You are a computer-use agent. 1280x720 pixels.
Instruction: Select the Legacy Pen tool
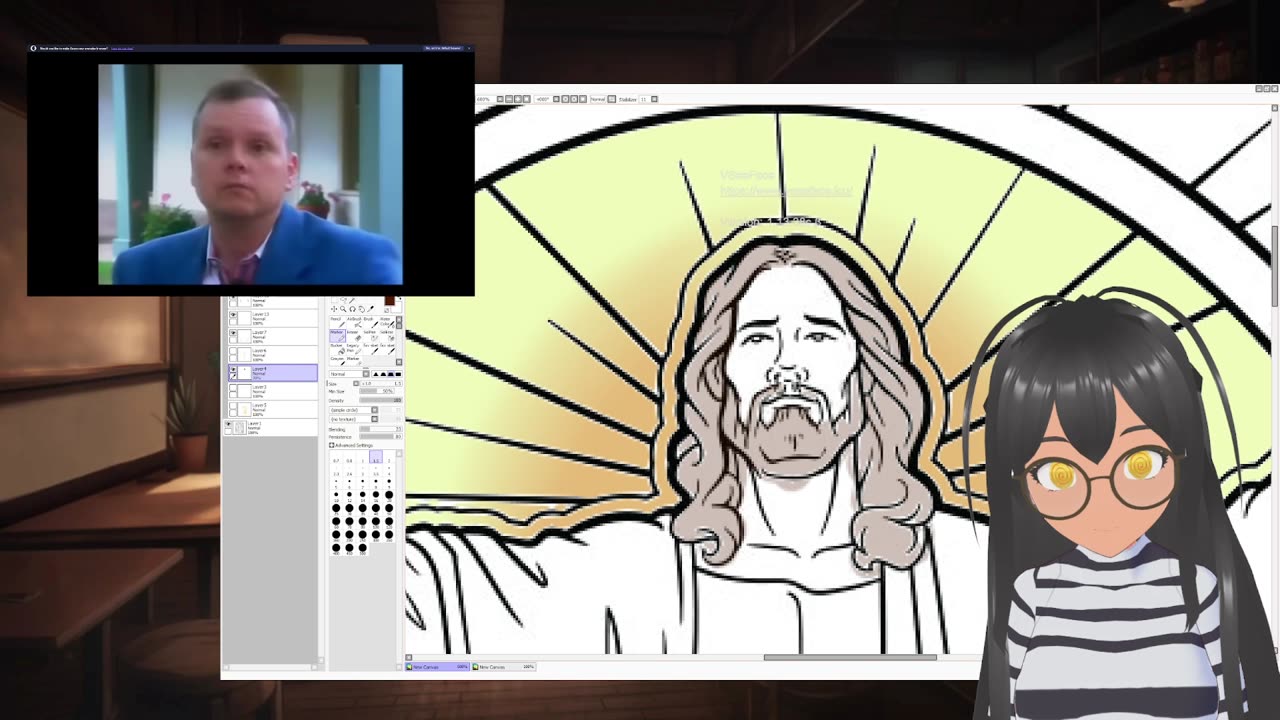pyautogui.click(x=354, y=350)
